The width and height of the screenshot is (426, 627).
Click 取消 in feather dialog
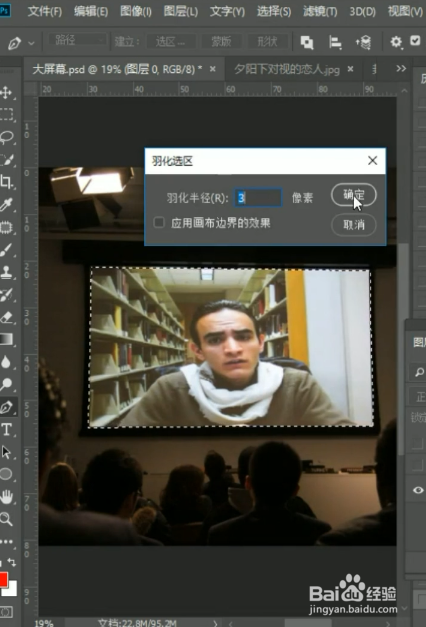[354, 225]
